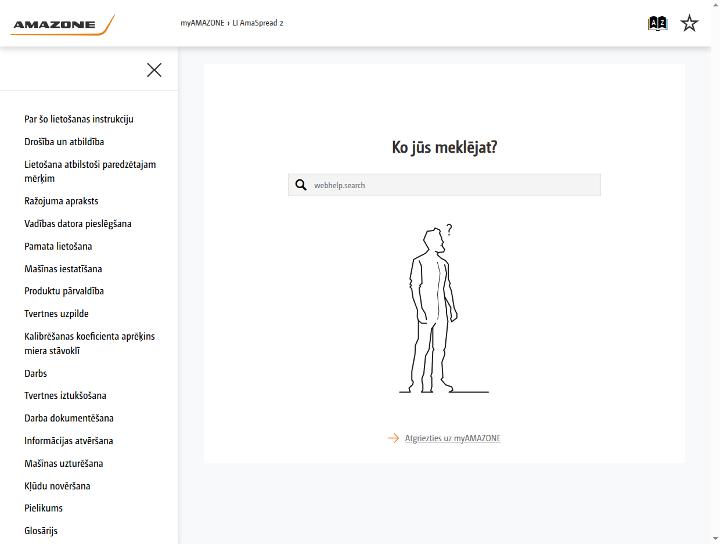Click the orange arrow next to Atgriezties
Image resolution: width=720 pixels, height=544 pixels.
(x=394, y=438)
